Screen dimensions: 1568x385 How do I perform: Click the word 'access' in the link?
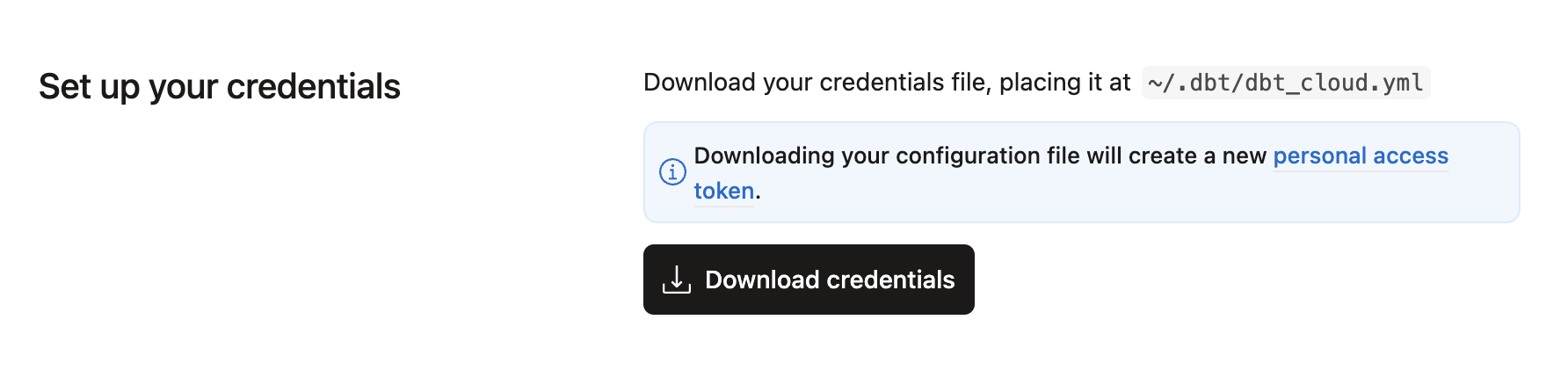click(1410, 156)
